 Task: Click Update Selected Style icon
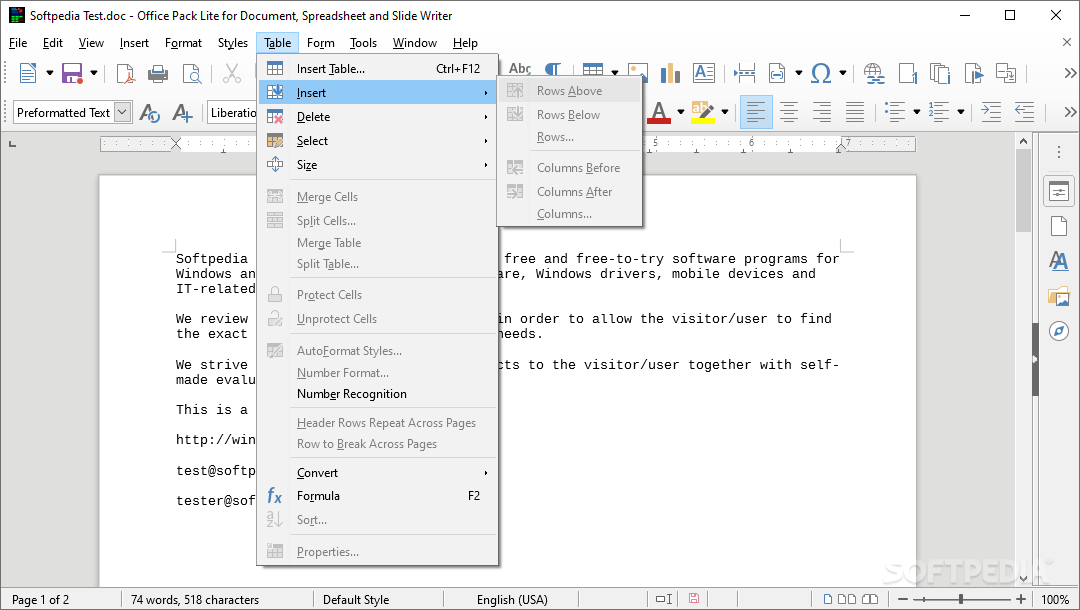(149, 112)
